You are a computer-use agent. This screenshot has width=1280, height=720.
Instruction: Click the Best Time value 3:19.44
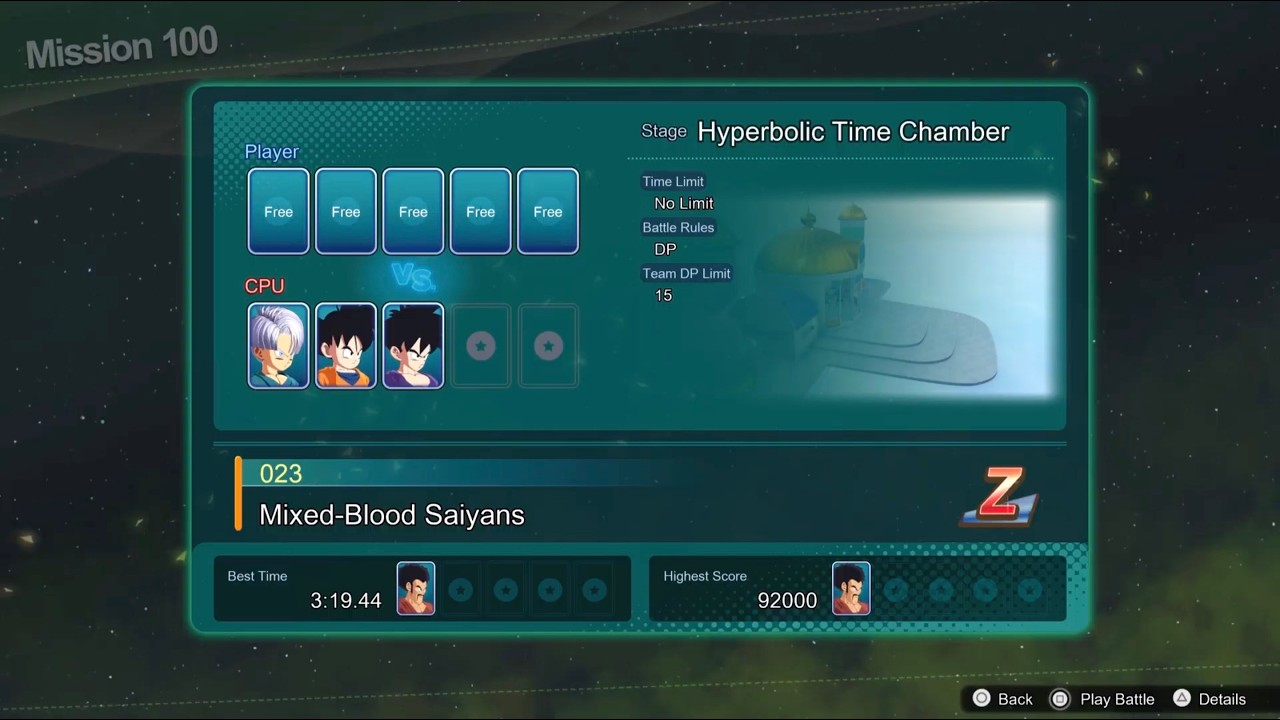click(346, 600)
